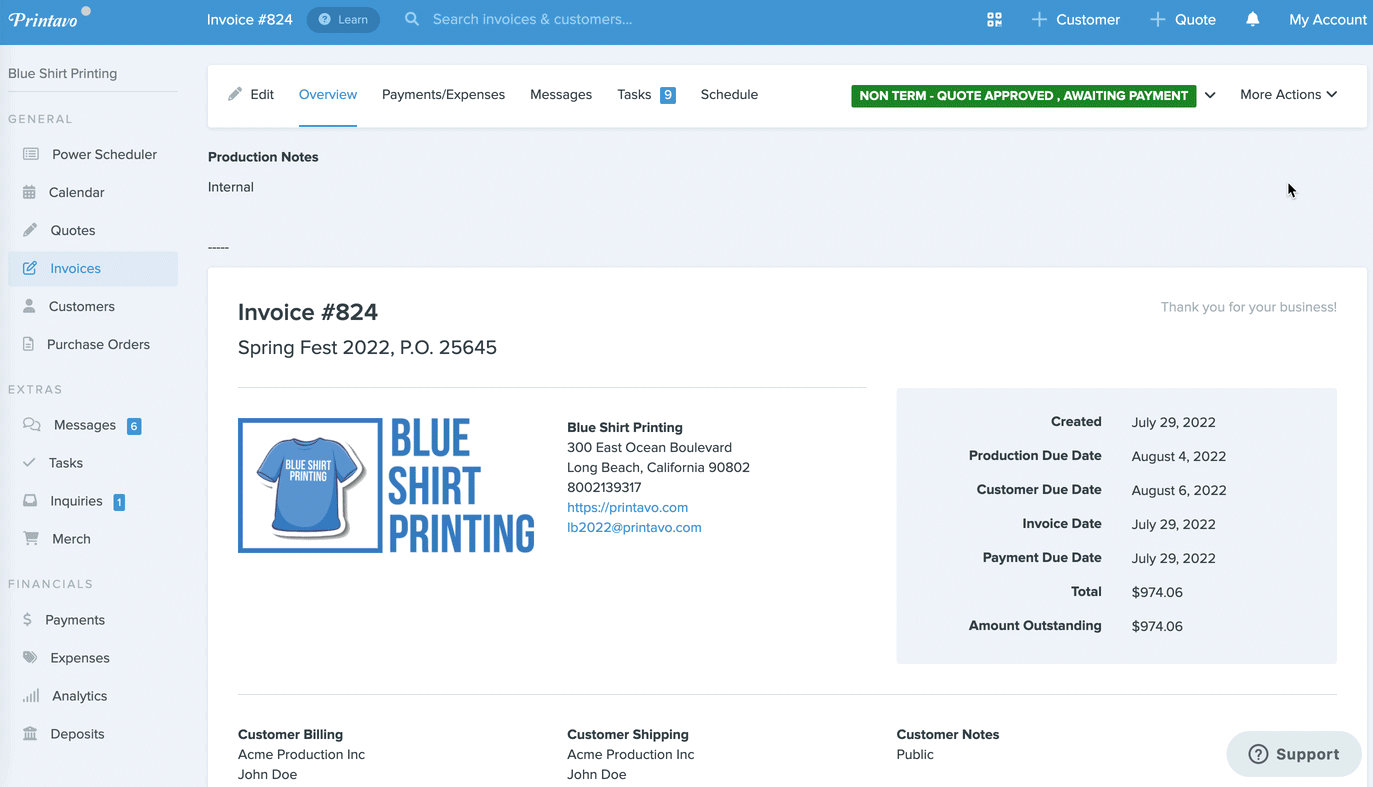The width and height of the screenshot is (1373, 787).
Task: Click the Quotes pencil icon
Action: (30, 230)
